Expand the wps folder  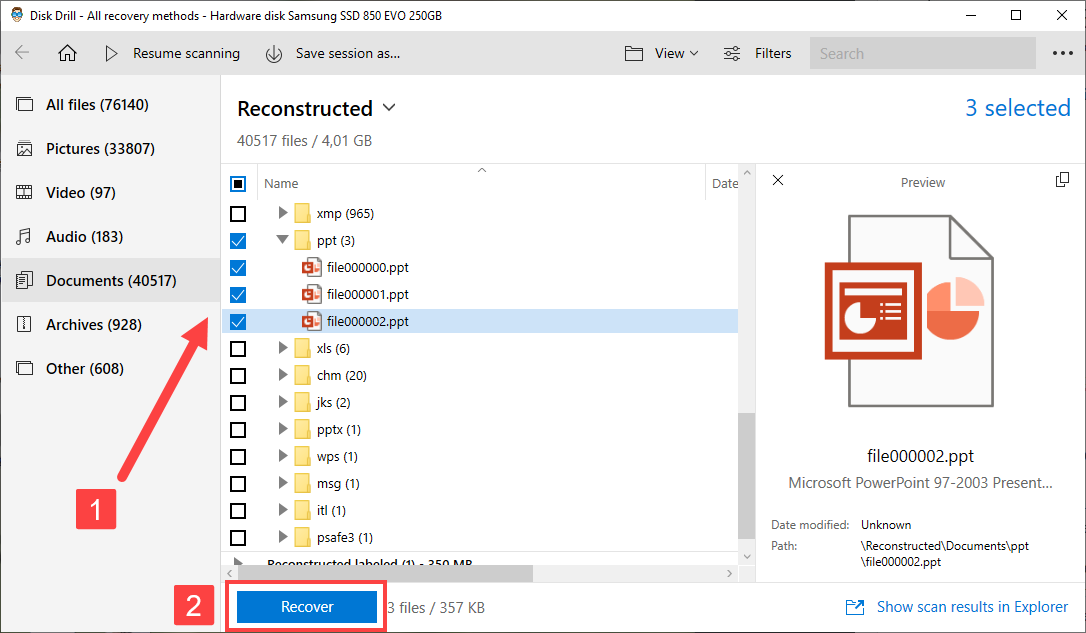coord(283,456)
